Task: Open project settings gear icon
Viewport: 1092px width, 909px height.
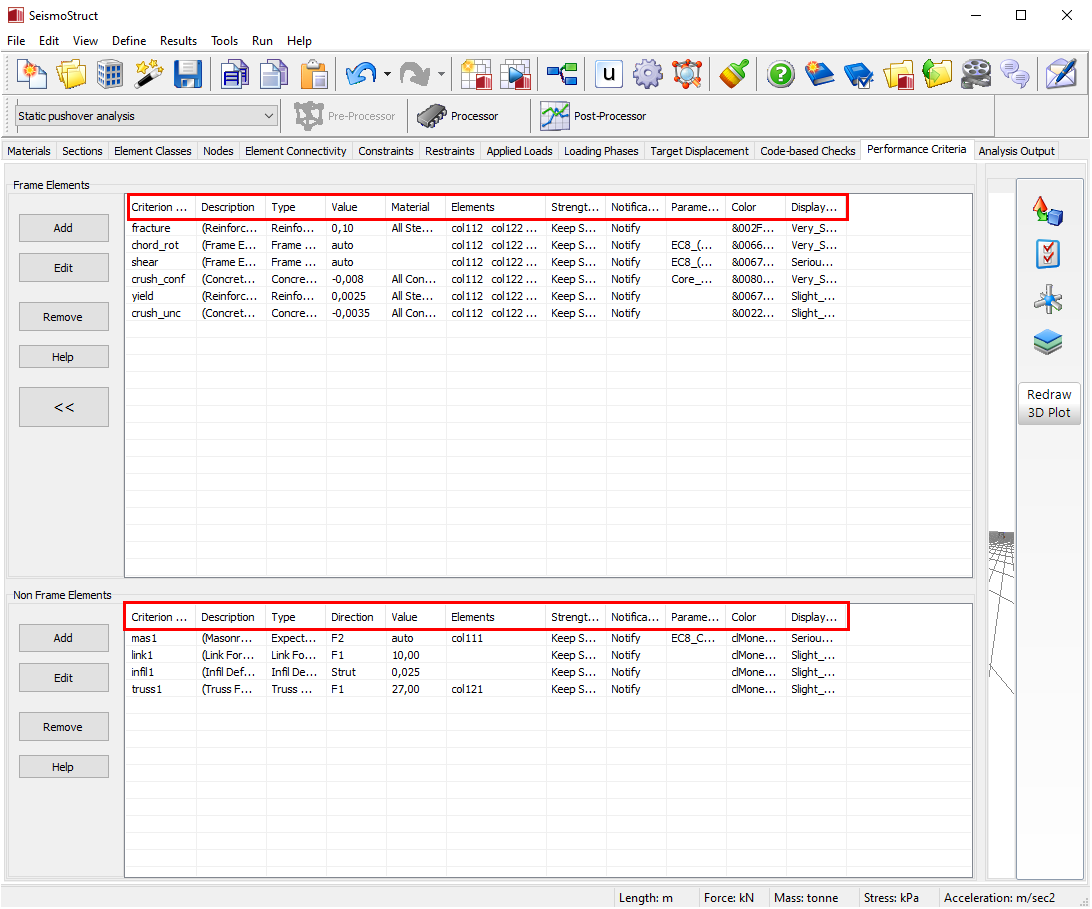Action: pos(648,74)
